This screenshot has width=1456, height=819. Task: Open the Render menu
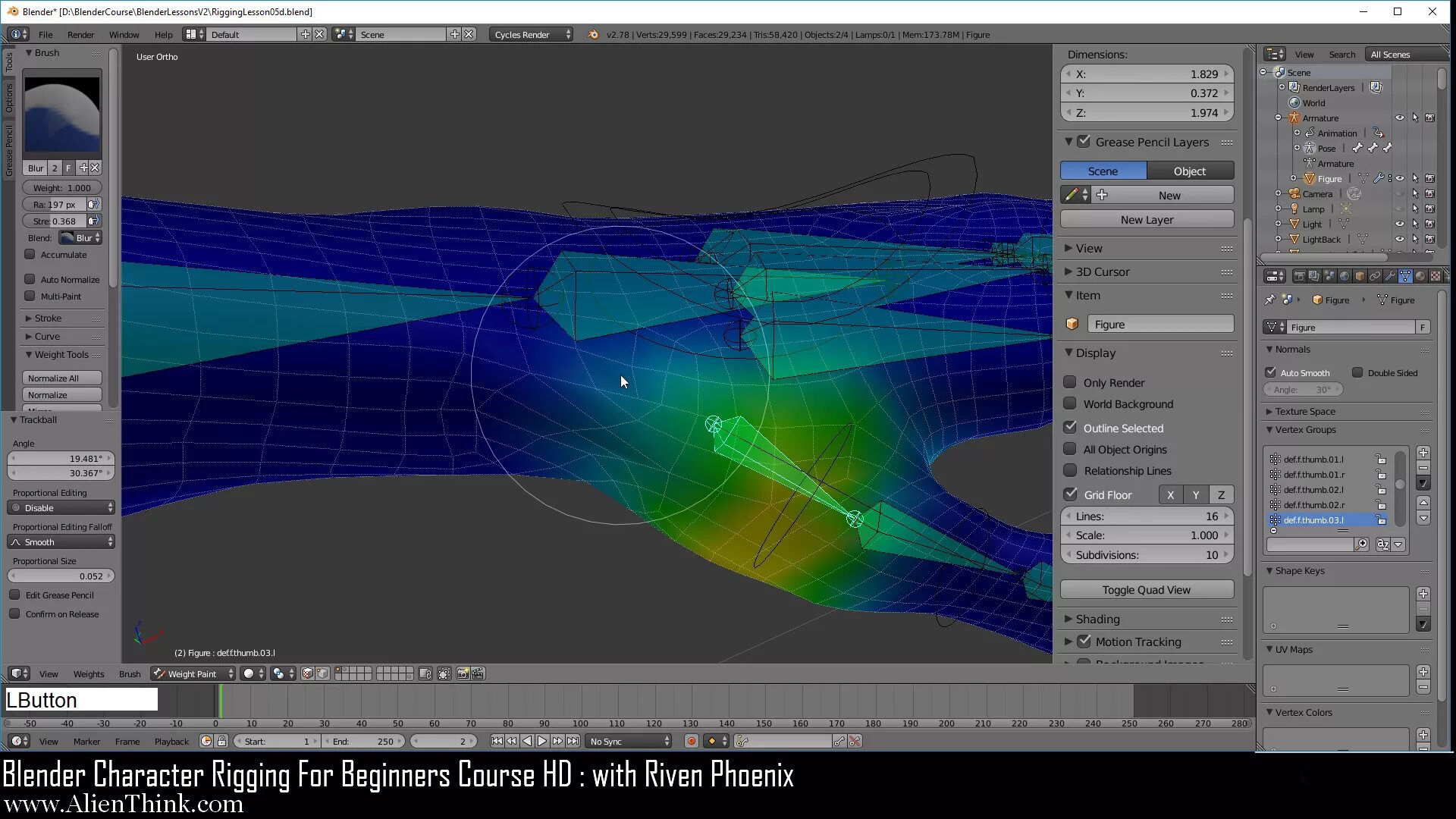80,35
